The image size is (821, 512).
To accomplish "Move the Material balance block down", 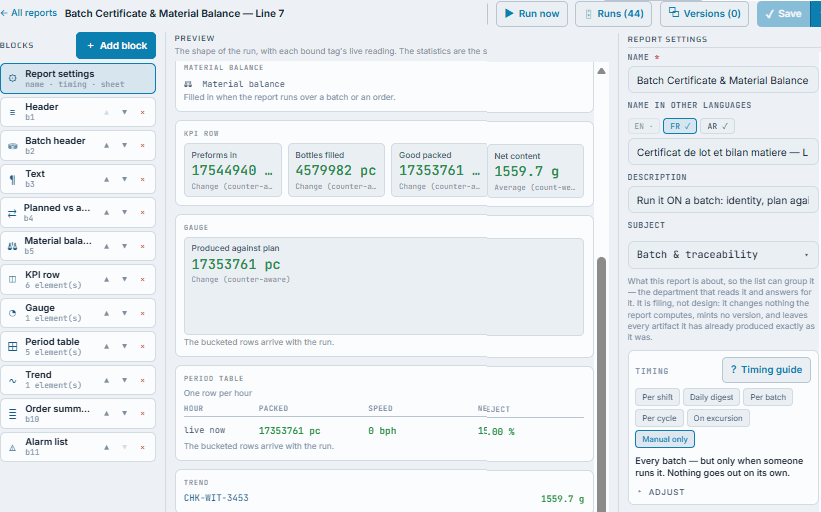I will point(125,246).
